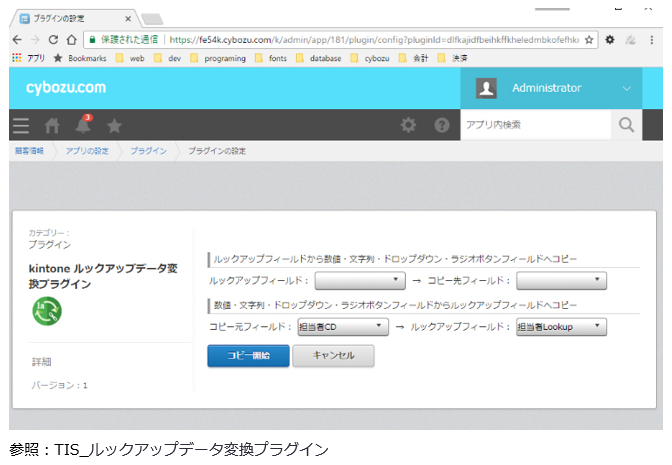The width and height of the screenshot is (672, 465).
Task: Bookmark this page with the star icon
Action: pyautogui.click(x=589, y=40)
